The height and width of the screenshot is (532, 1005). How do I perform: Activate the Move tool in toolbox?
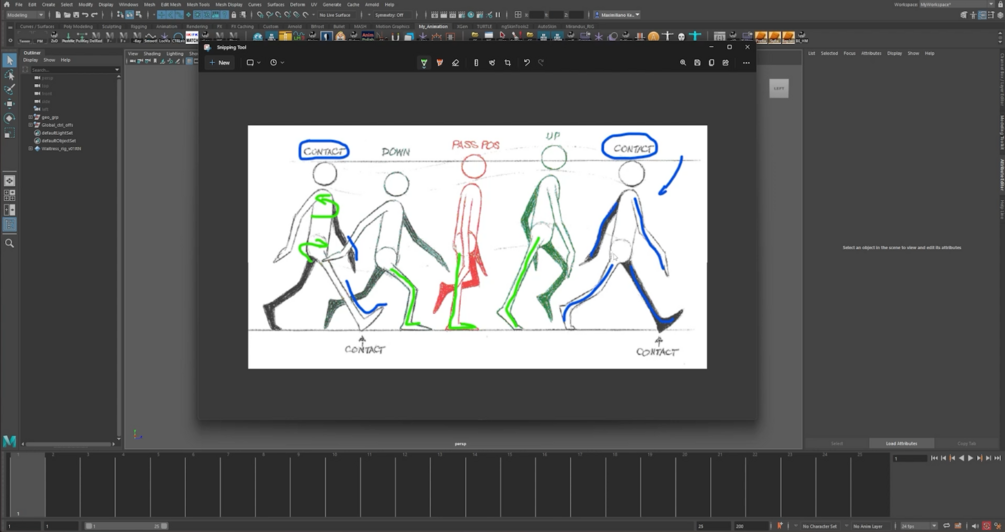[9, 104]
